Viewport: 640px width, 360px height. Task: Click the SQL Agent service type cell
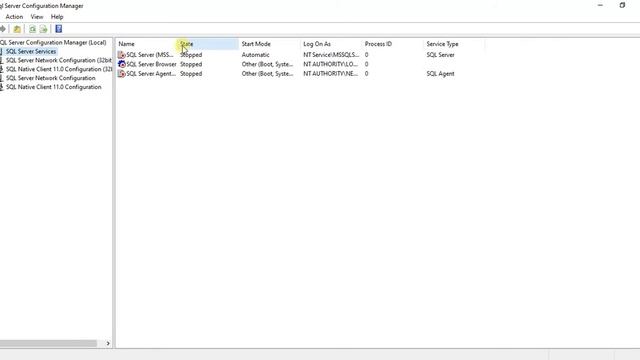[x=440, y=74]
